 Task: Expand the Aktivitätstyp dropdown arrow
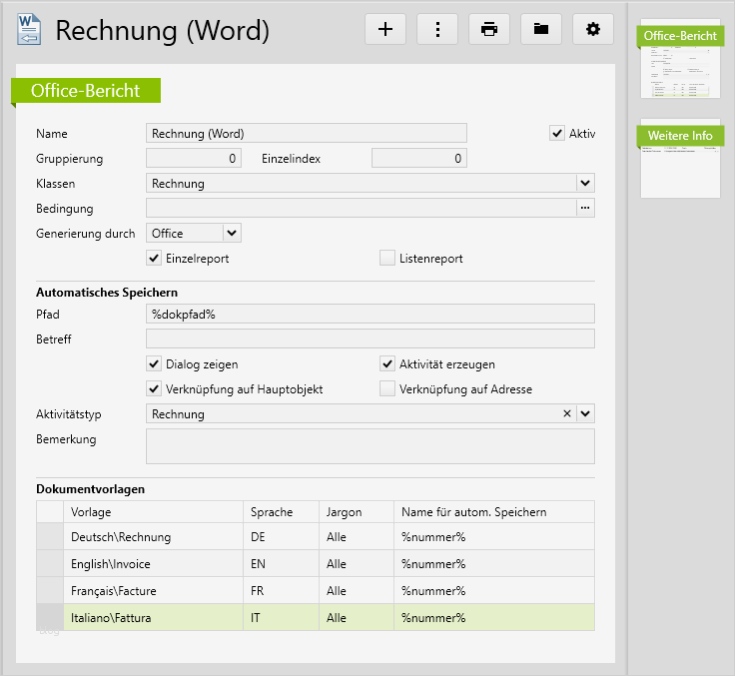(585, 413)
